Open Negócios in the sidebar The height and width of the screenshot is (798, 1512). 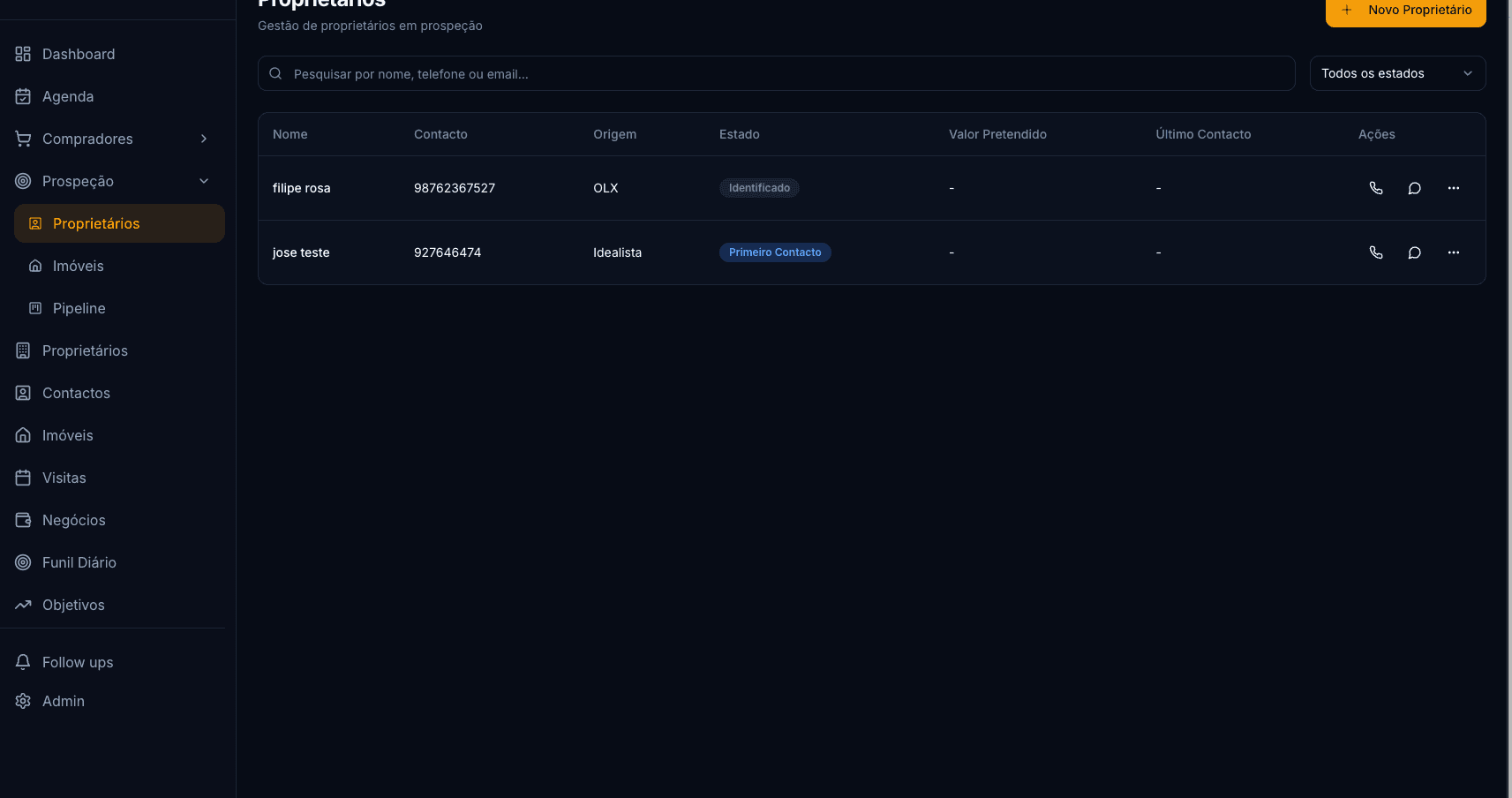coord(119,520)
